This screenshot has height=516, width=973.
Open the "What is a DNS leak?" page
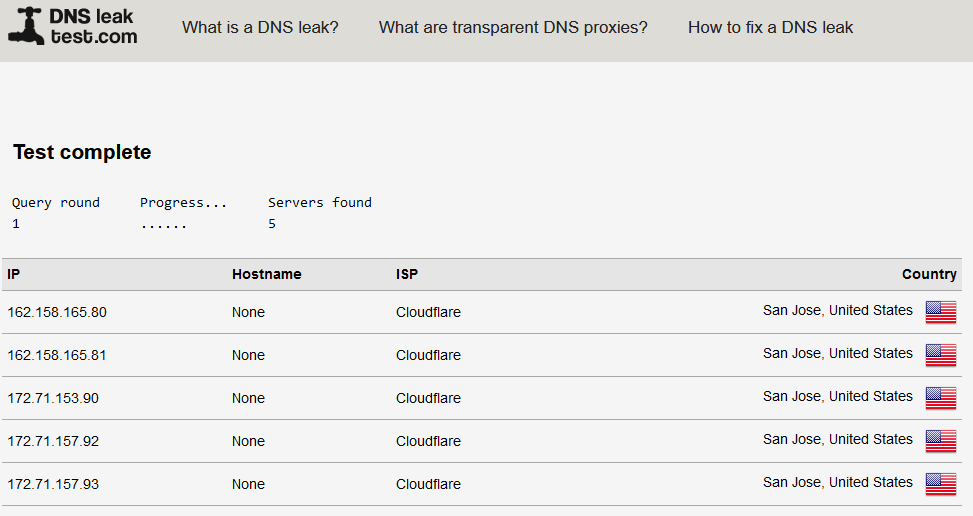pyautogui.click(x=260, y=28)
